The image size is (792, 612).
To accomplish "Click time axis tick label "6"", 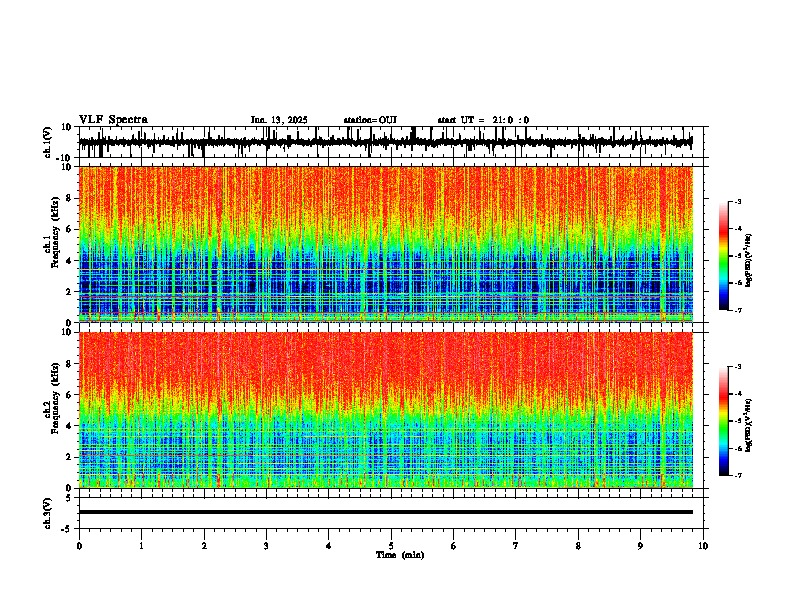I will (x=454, y=546).
